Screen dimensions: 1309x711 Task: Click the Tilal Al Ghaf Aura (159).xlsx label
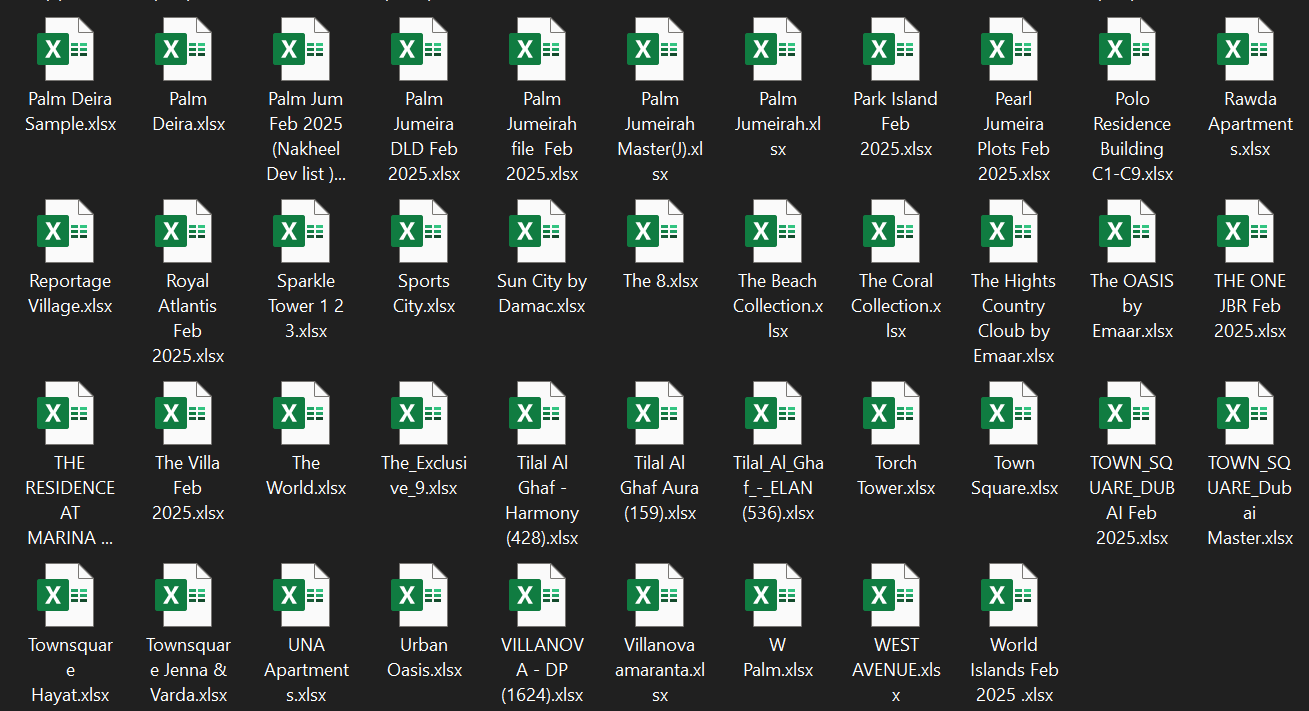pos(660,488)
